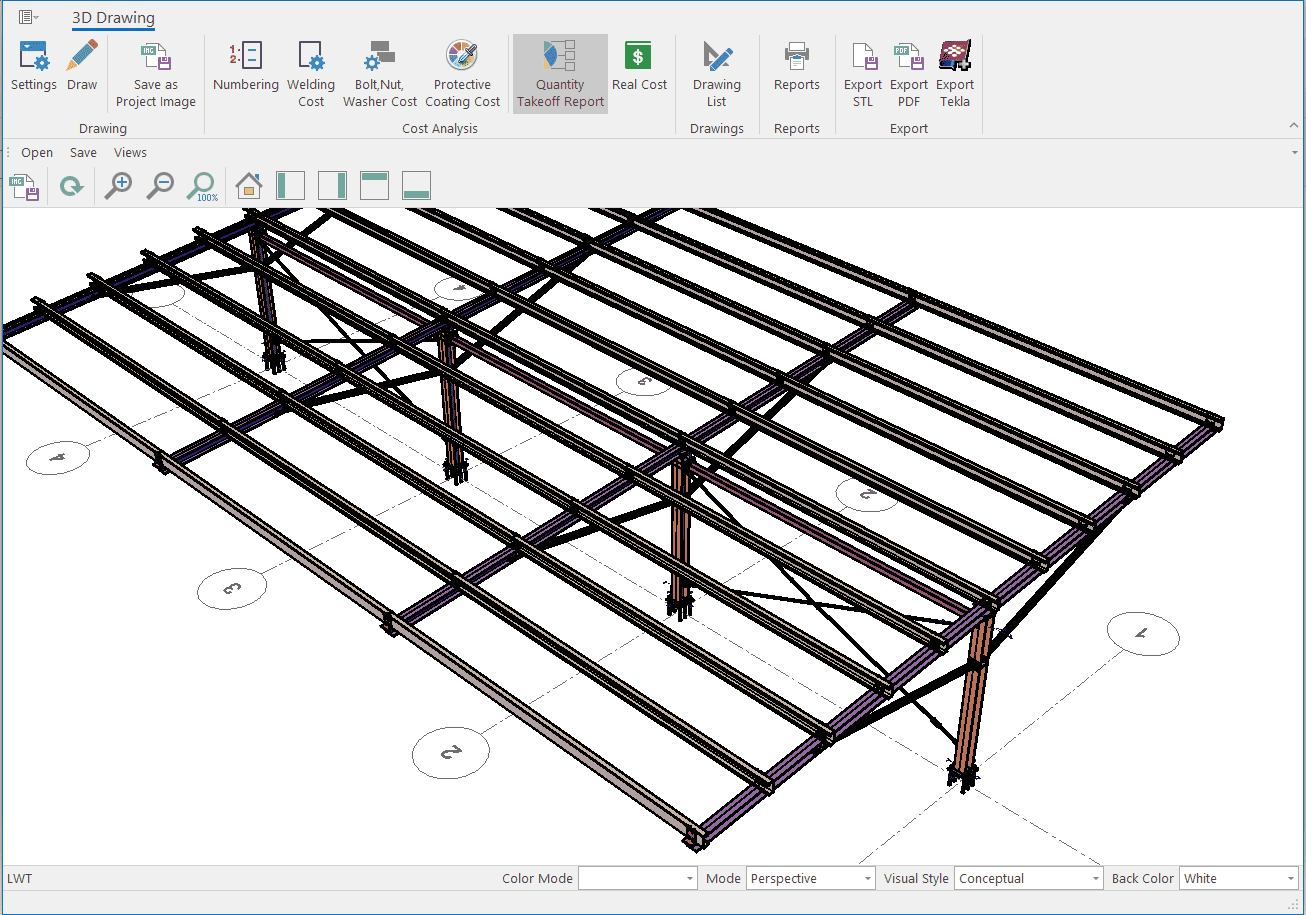Collapse the ribbon with the arrow
The width and height of the screenshot is (1306, 915).
[1294, 126]
